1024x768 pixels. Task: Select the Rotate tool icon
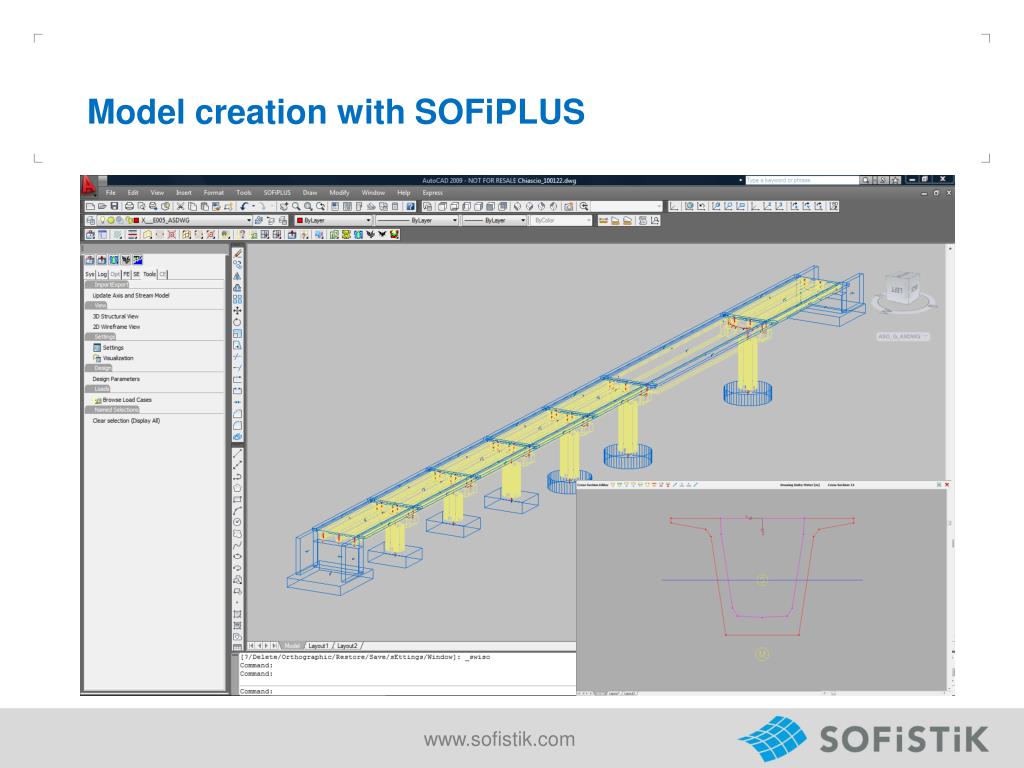[x=238, y=323]
